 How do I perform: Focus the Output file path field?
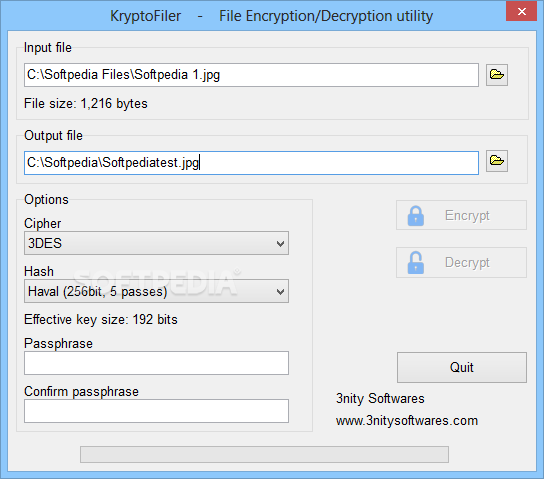[x=251, y=163]
